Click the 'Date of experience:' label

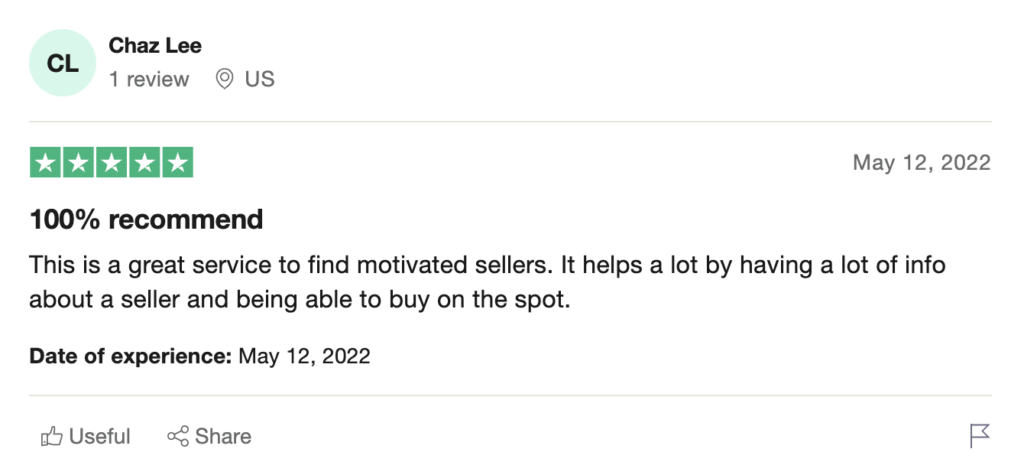(x=131, y=356)
